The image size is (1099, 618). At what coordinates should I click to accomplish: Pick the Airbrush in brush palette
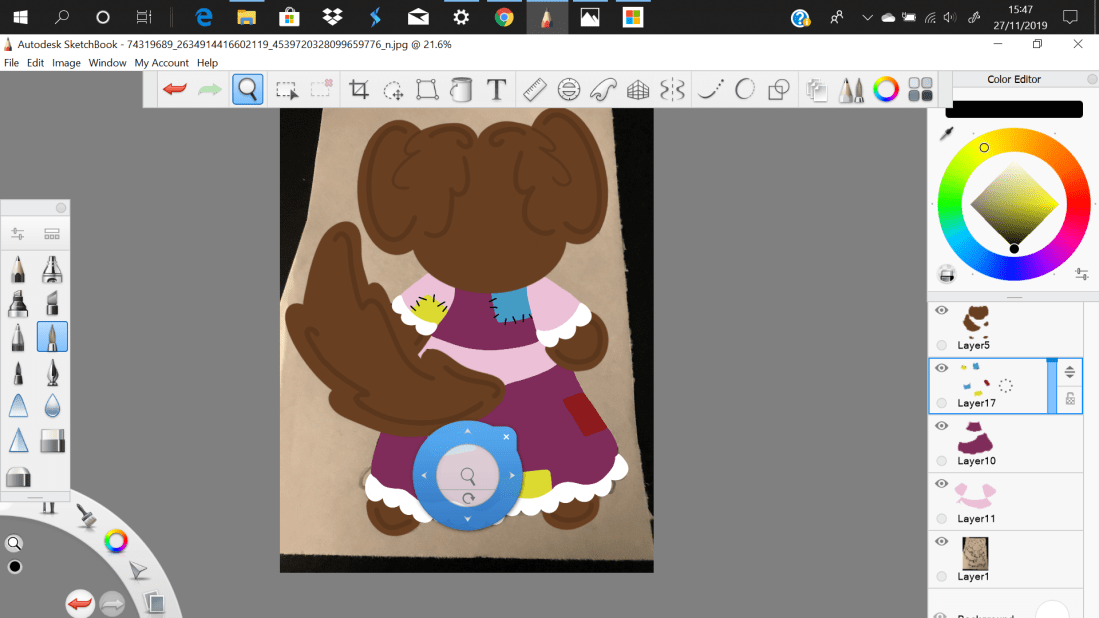point(52,270)
